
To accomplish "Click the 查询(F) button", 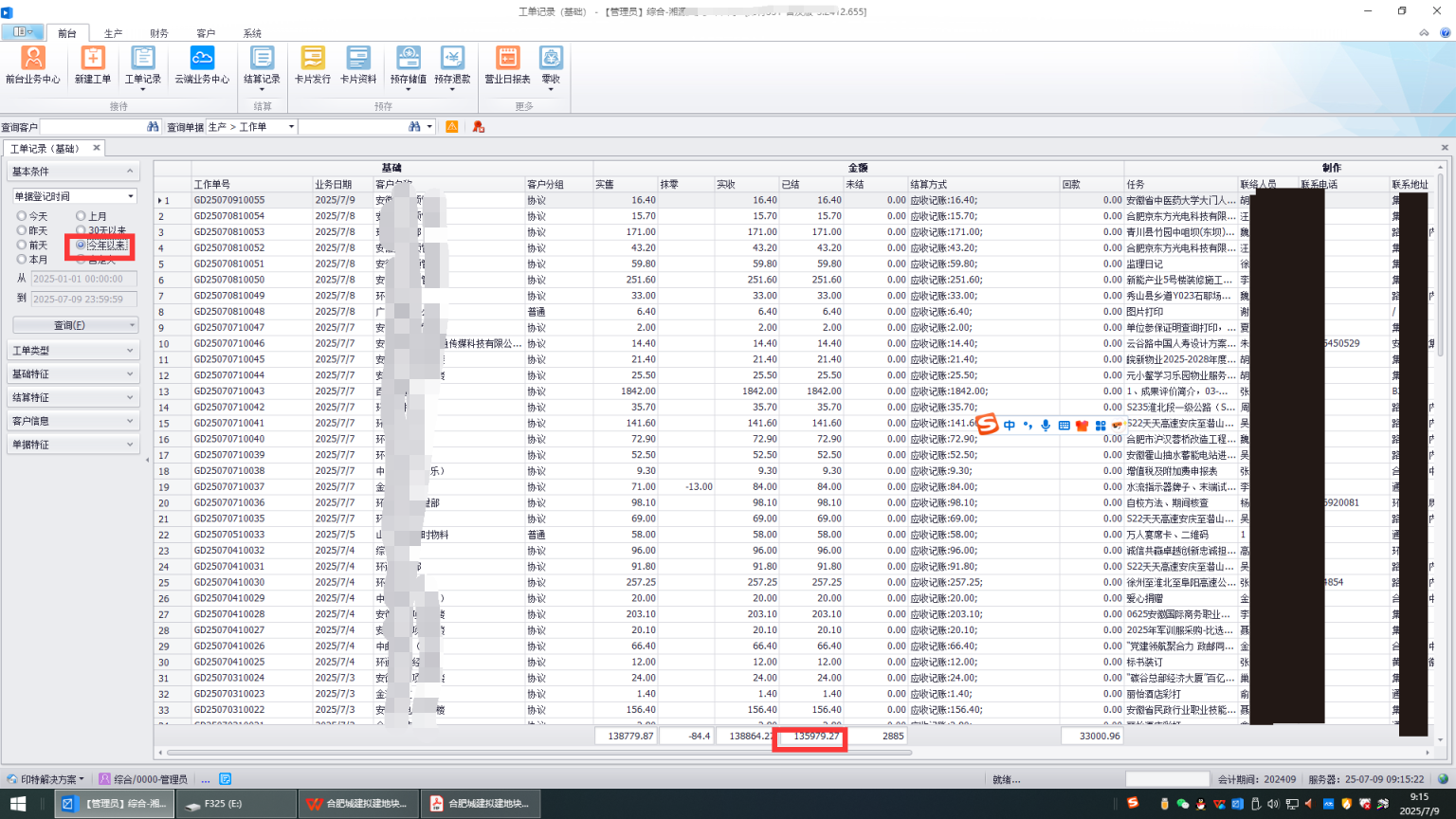I will (x=75, y=325).
